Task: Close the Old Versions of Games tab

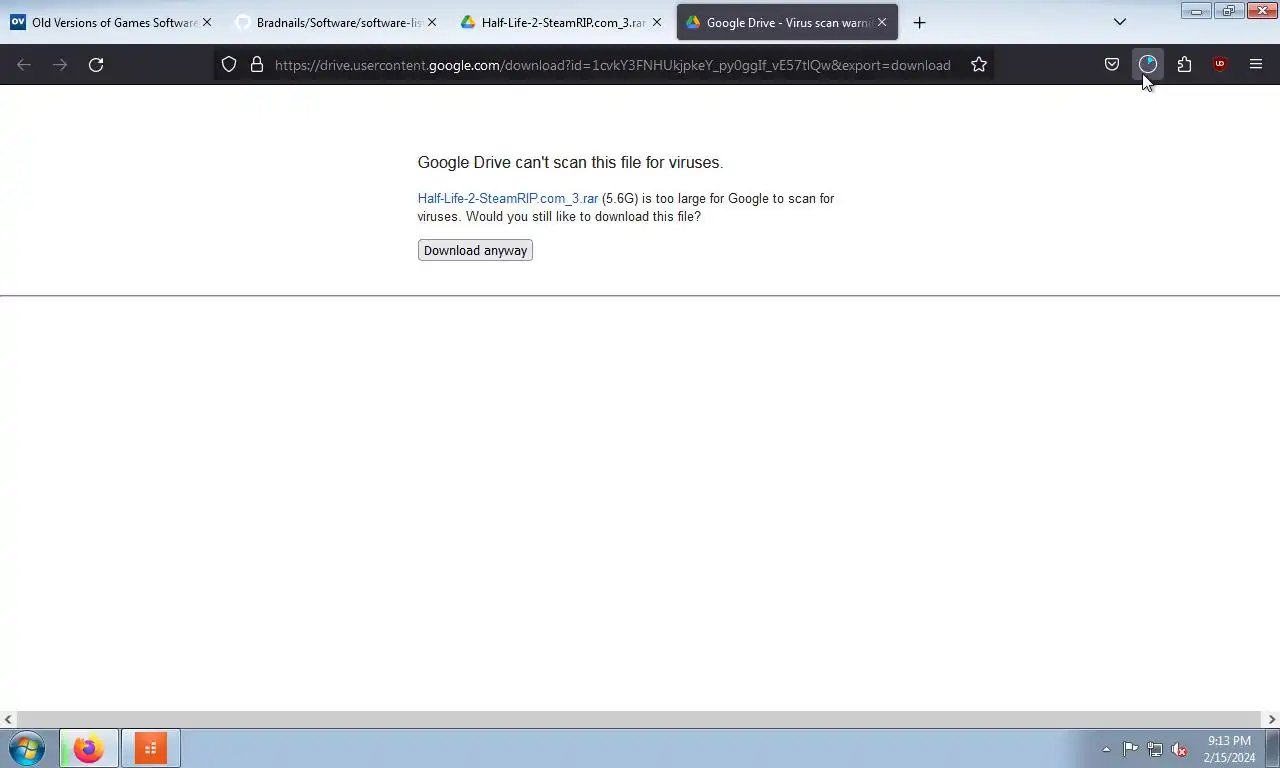Action: pyautogui.click(x=207, y=22)
